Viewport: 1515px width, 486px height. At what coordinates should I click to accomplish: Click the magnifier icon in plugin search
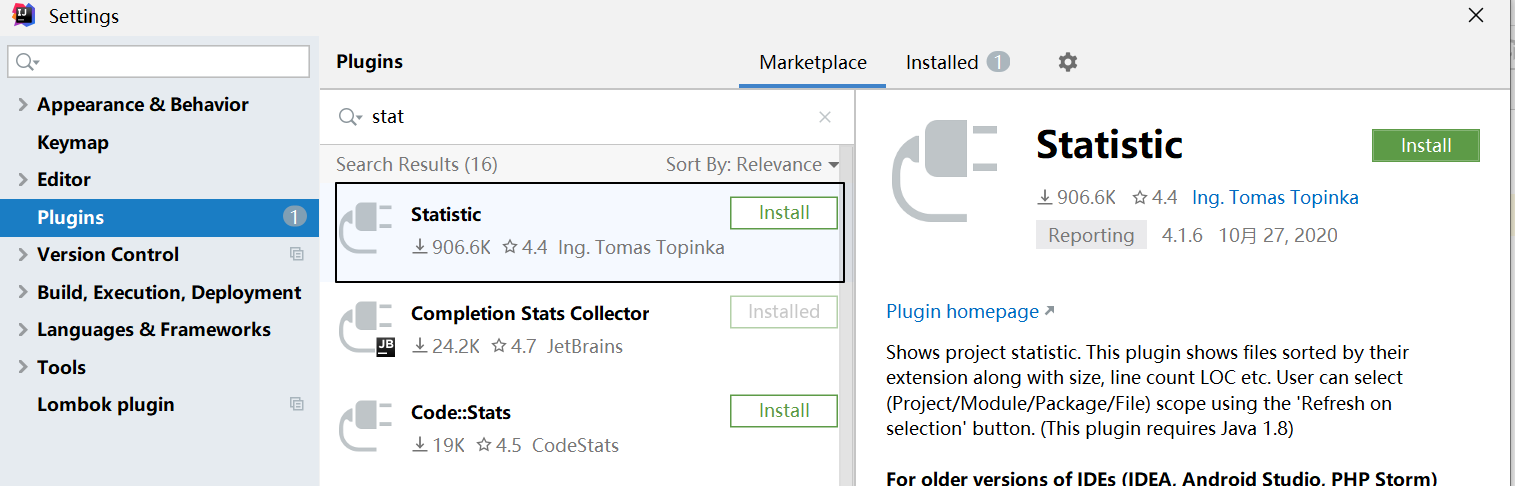click(x=349, y=117)
